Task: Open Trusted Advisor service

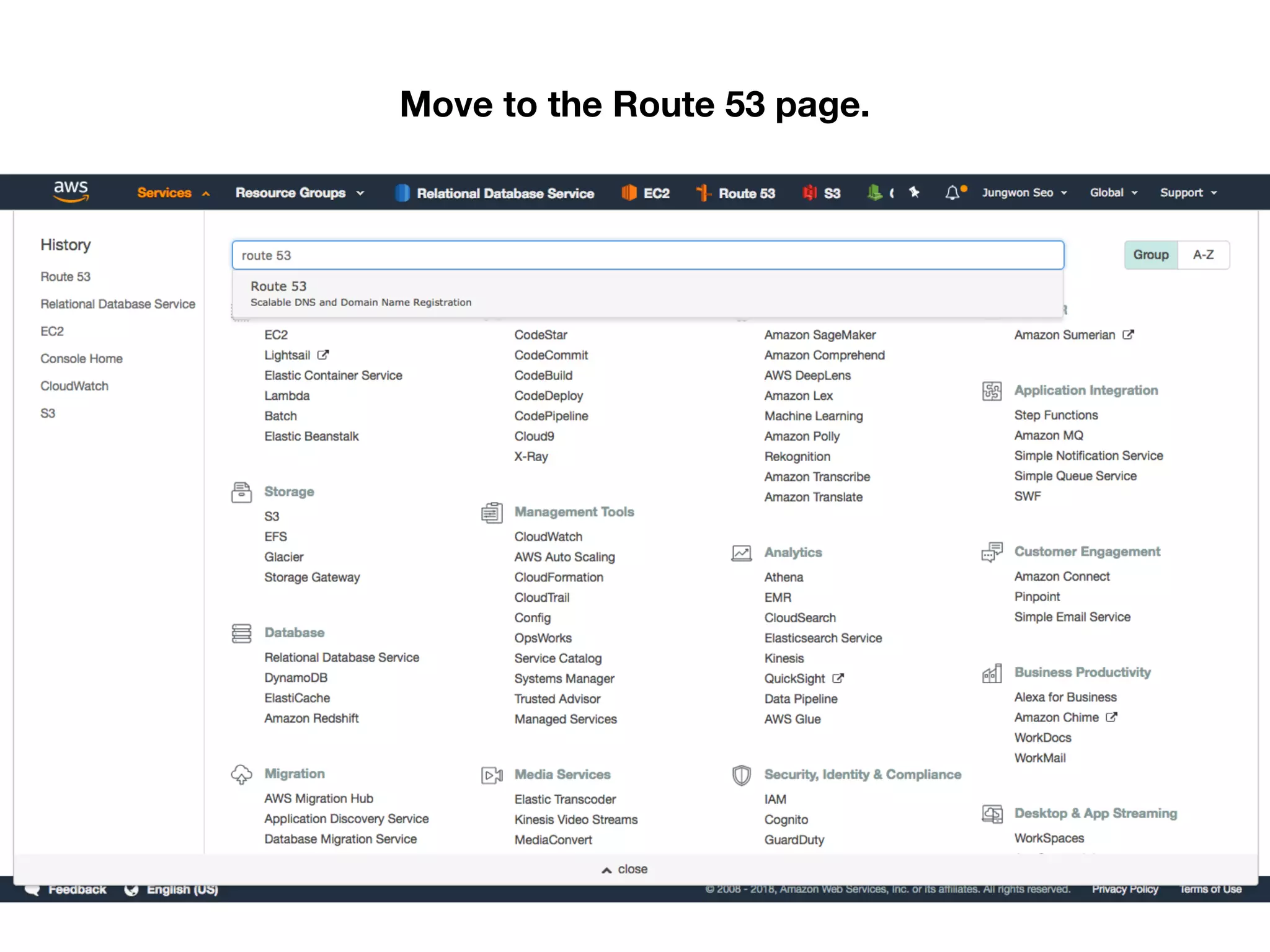Action: [x=557, y=699]
